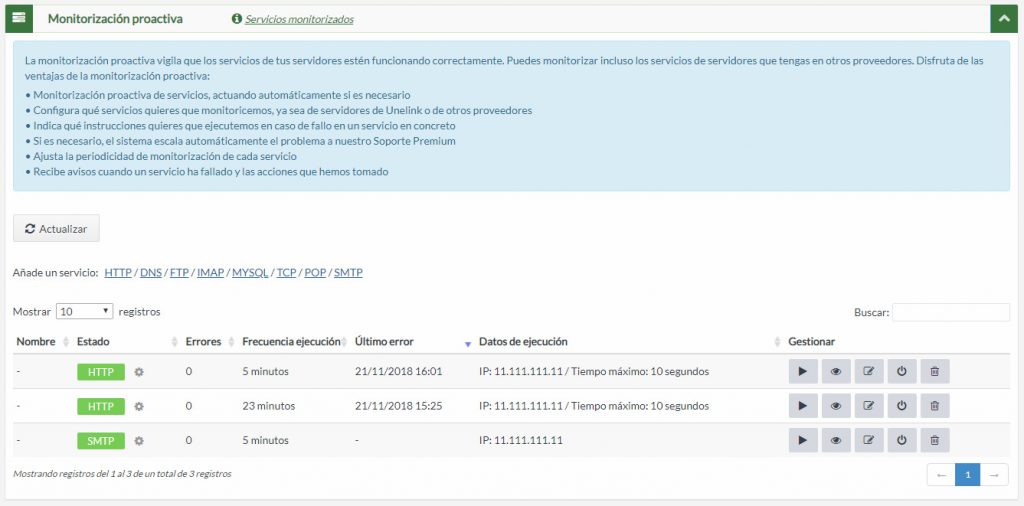View details with eye icon in 15:25 row
Viewport: 1024px width, 506px height.
tap(836, 405)
